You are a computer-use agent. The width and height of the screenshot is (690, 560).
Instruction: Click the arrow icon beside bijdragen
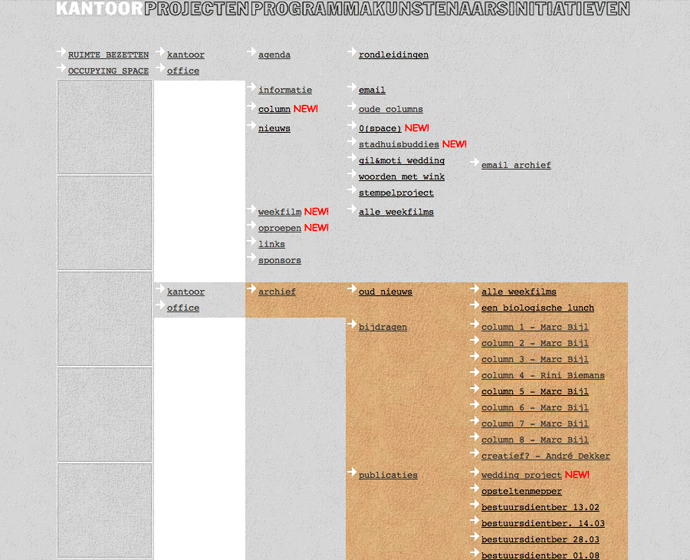pos(351,325)
